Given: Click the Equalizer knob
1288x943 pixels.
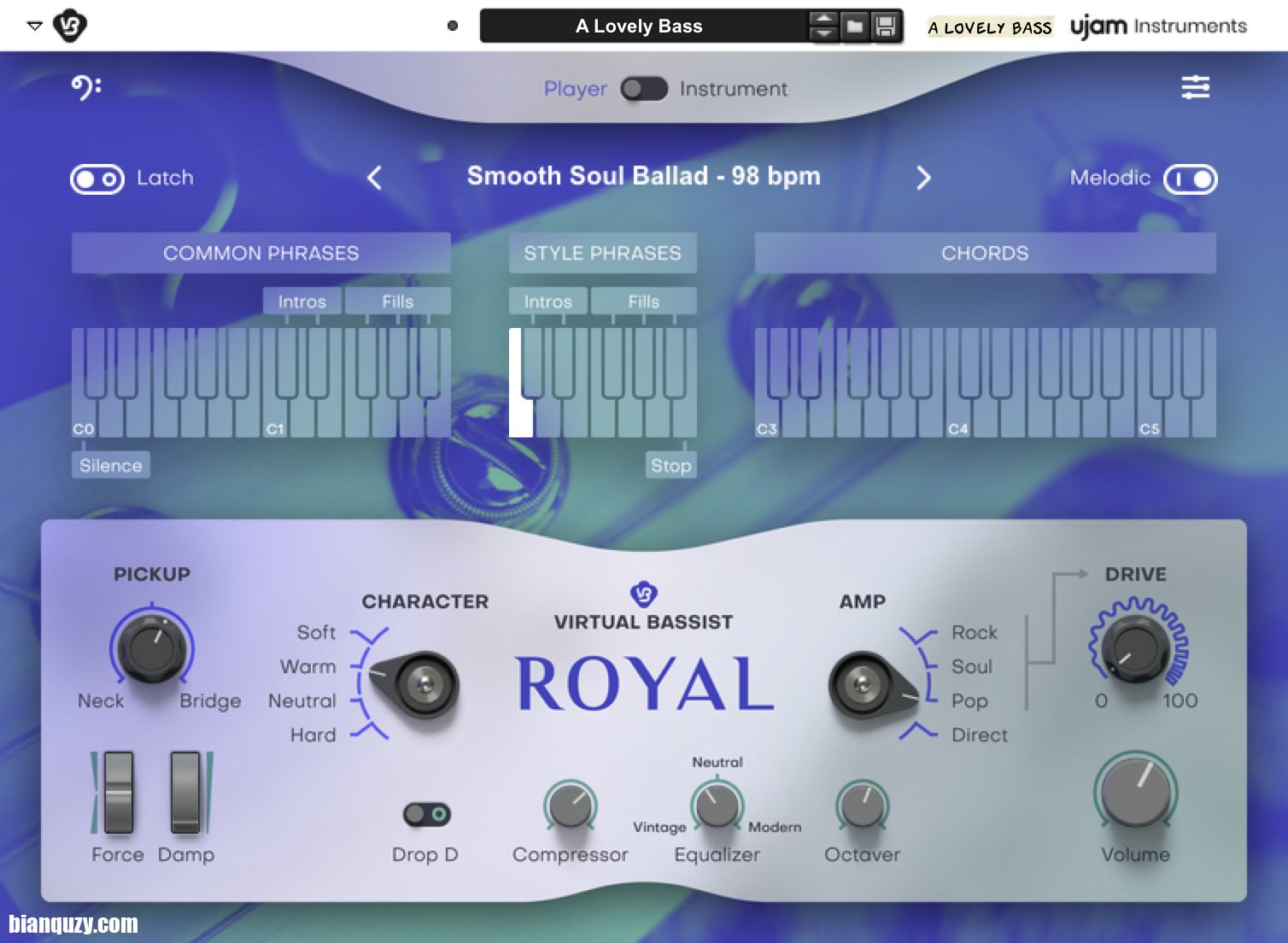Looking at the screenshot, I should [717, 806].
